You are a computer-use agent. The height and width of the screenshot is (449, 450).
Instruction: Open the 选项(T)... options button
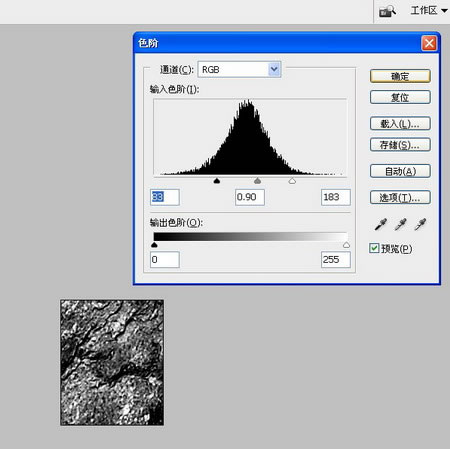[400, 198]
